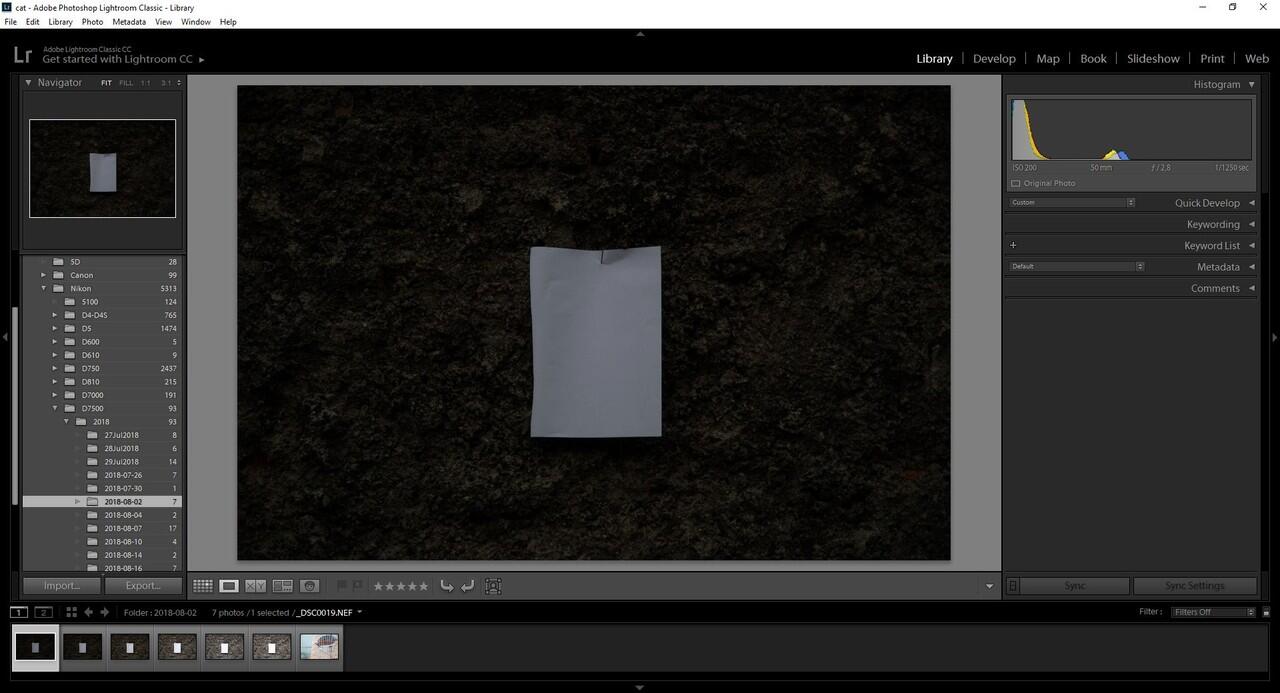
Task: Open Filters Off dropdown
Action: click(x=1213, y=612)
